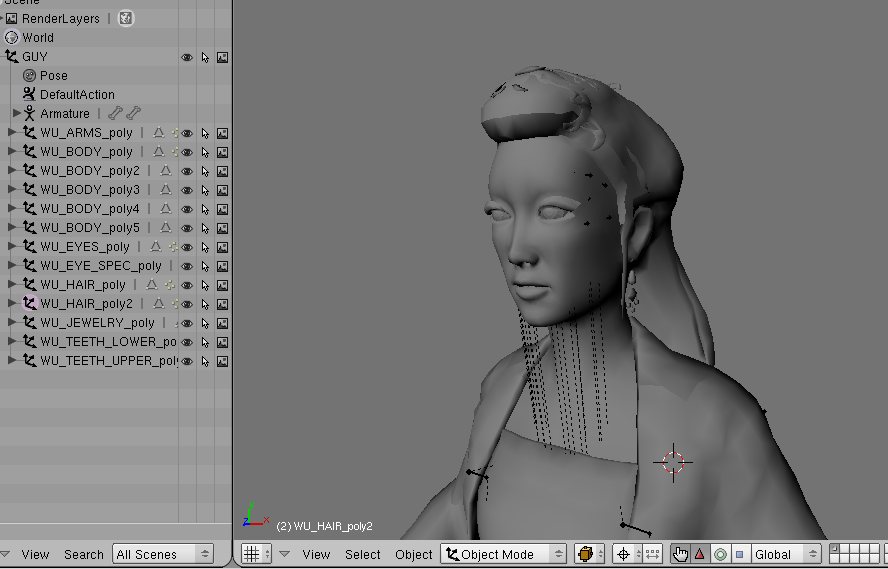
Task: Click the move object centers only icon
Action: [653, 554]
